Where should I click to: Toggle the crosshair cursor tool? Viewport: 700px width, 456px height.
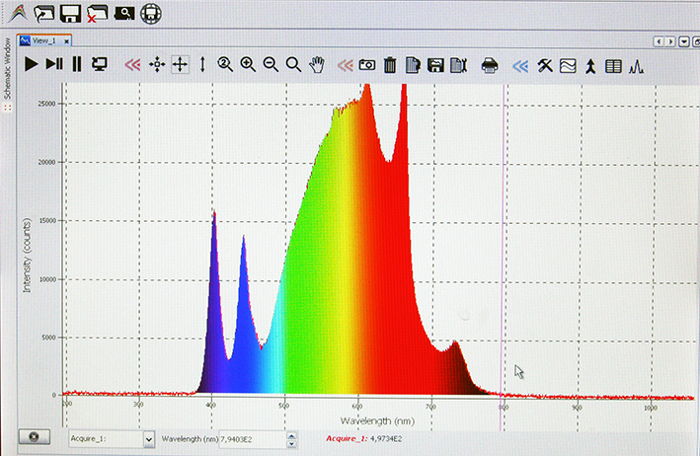coord(180,64)
